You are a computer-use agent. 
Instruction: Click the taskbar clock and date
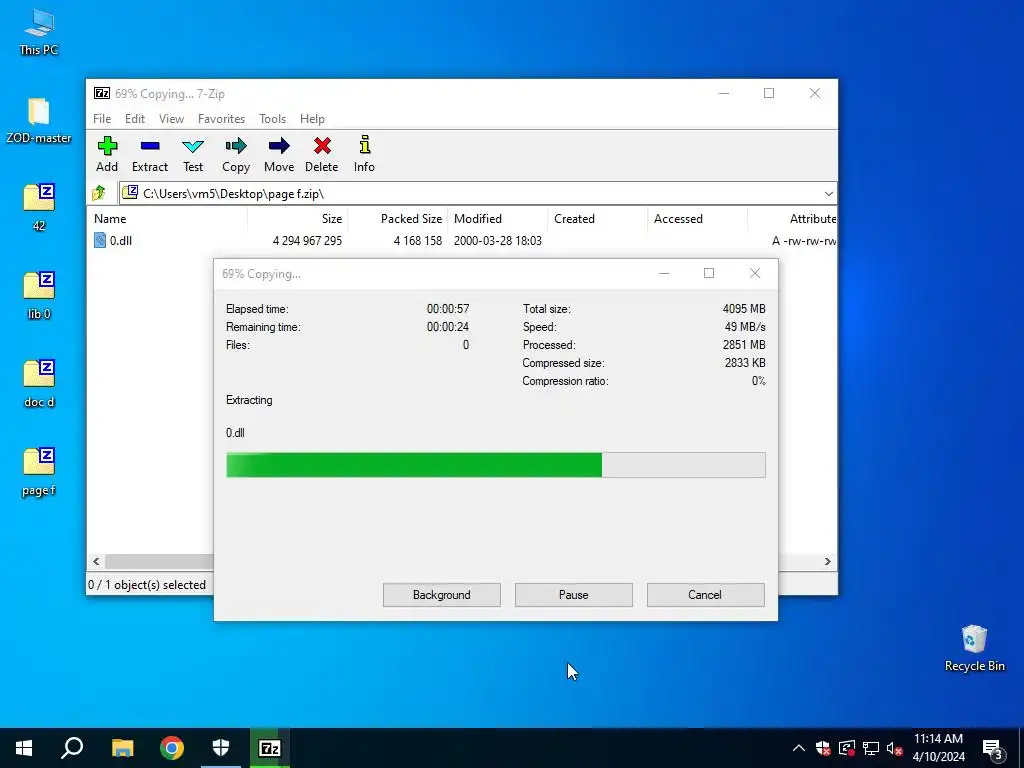(x=938, y=748)
